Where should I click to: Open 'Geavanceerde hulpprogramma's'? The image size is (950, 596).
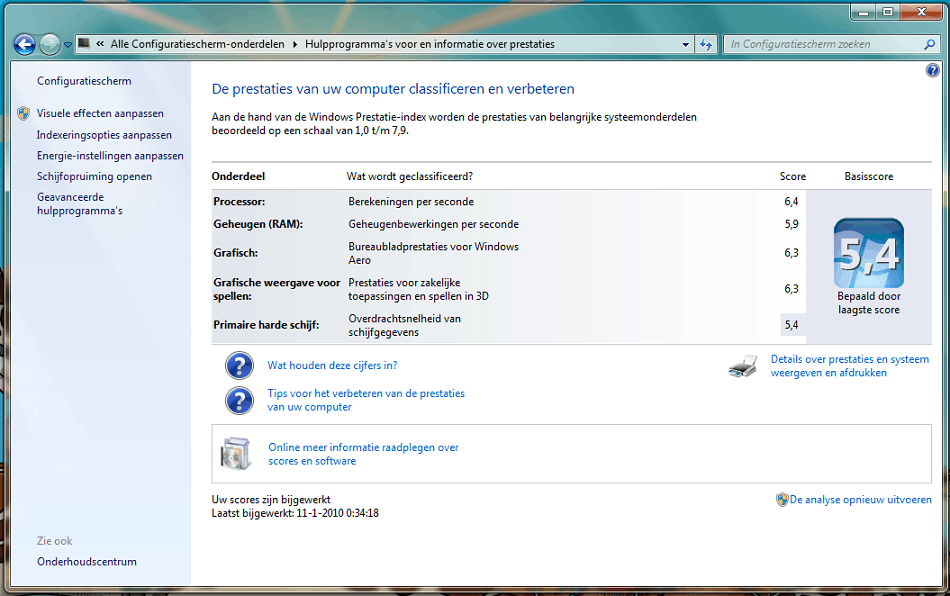click(x=80, y=204)
